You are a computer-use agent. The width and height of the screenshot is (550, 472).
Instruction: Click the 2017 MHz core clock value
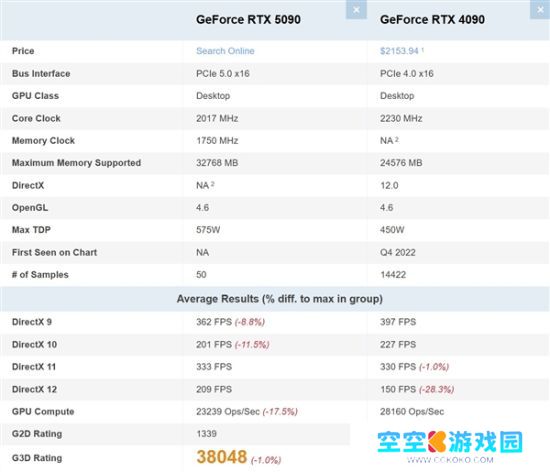(x=217, y=119)
